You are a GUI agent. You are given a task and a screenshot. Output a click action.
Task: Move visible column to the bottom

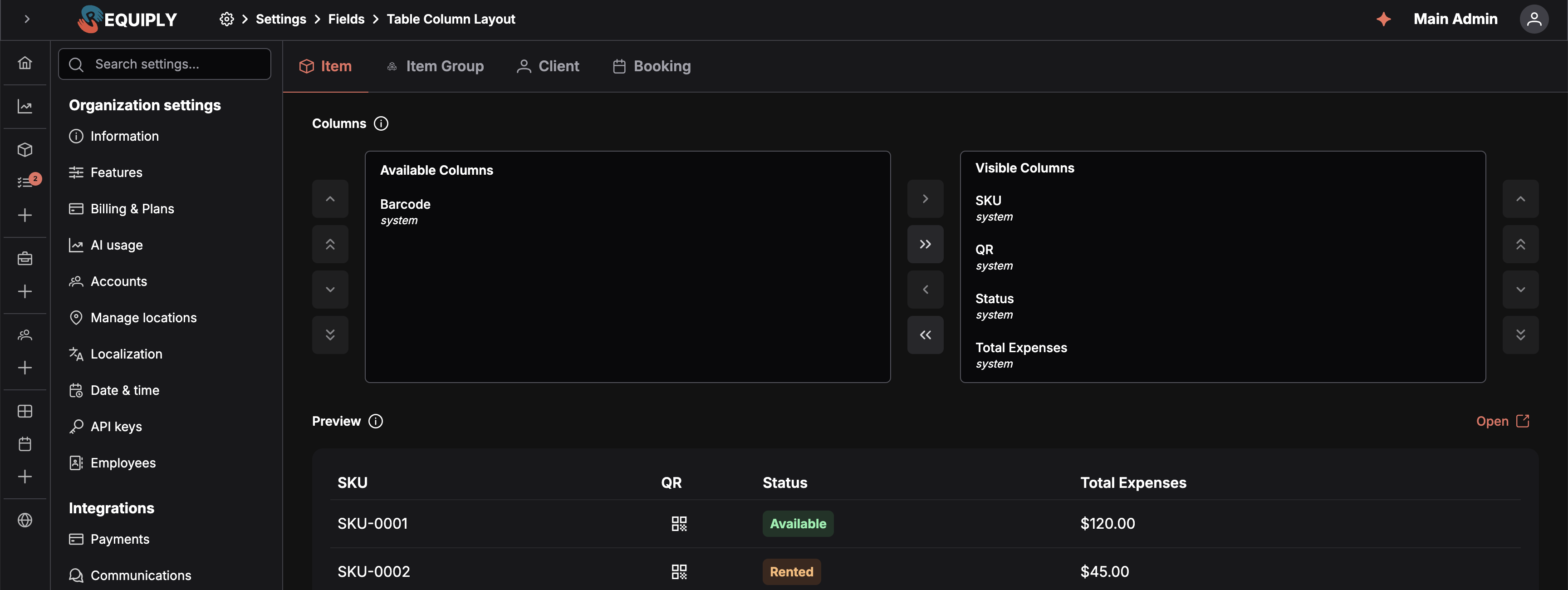click(x=1520, y=335)
